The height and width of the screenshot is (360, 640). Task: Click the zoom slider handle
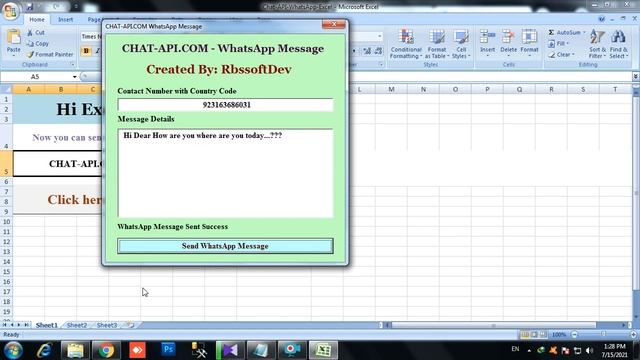pyautogui.click(x=603, y=335)
